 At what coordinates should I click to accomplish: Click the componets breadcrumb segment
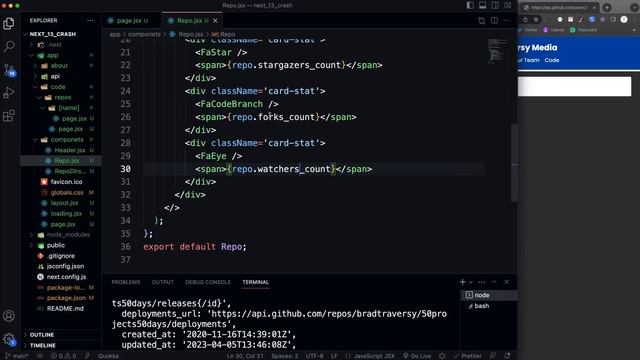(144, 34)
